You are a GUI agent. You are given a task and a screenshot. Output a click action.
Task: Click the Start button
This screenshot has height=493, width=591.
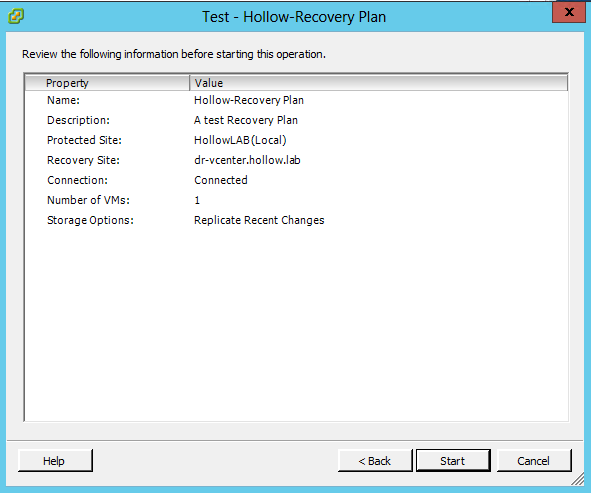(x=453, y=461)
